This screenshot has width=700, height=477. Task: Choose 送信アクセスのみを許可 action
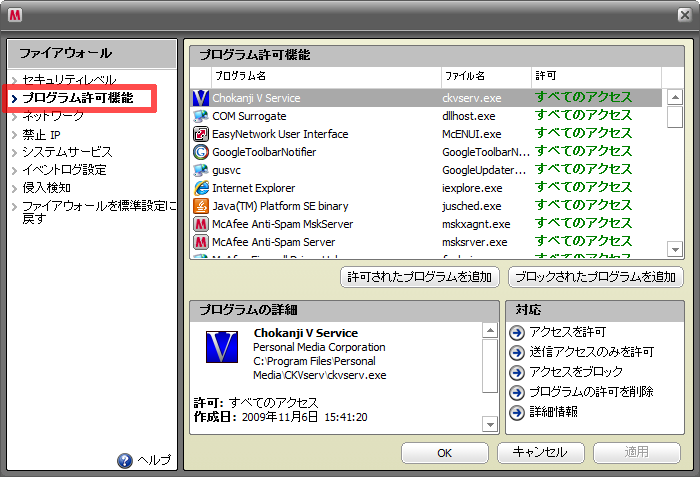pos(591,352)
